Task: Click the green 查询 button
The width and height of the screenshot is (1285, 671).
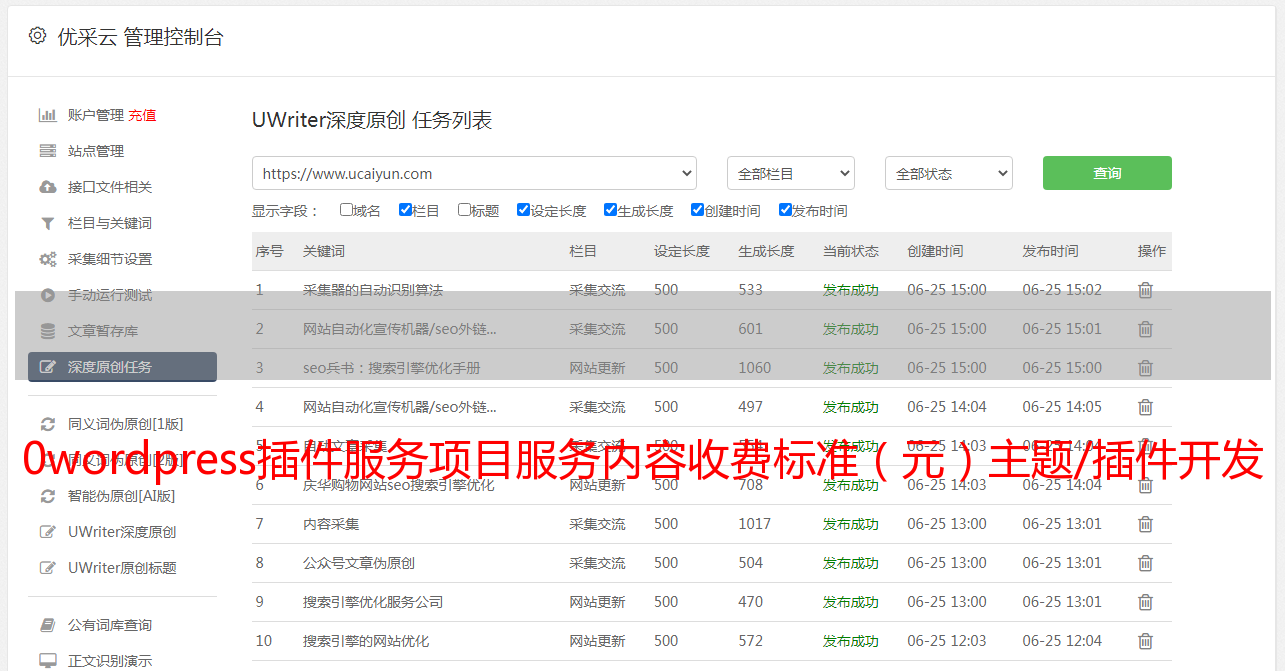Action: point(1107,173)
